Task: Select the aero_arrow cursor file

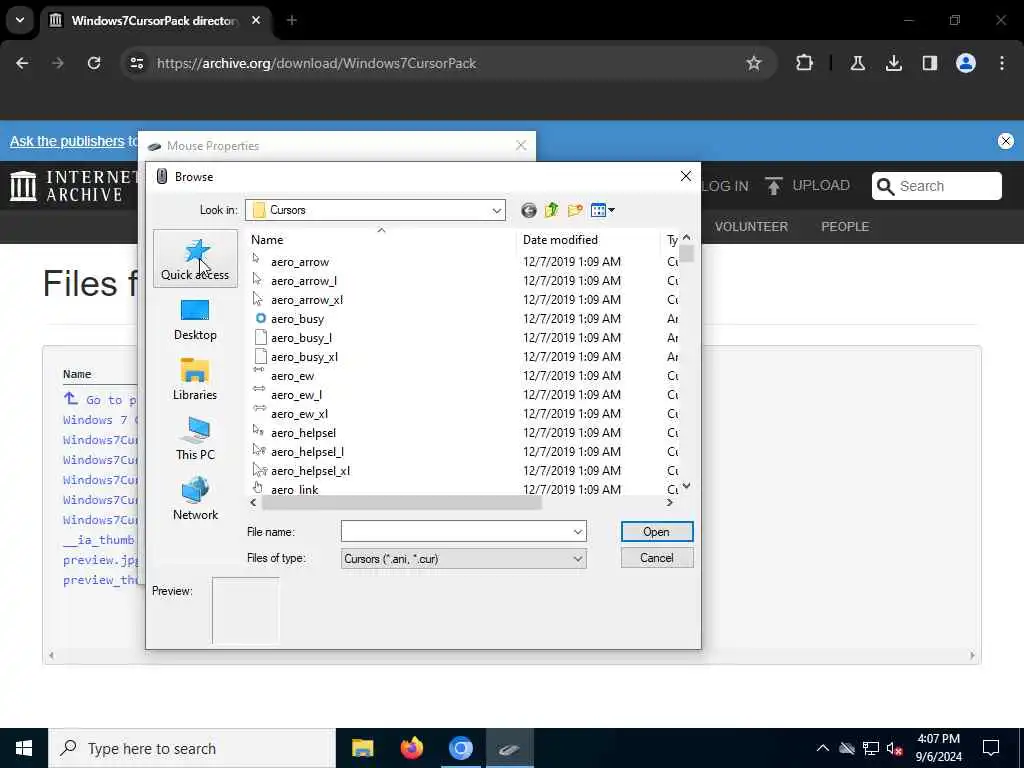Action: pos(300,262)
